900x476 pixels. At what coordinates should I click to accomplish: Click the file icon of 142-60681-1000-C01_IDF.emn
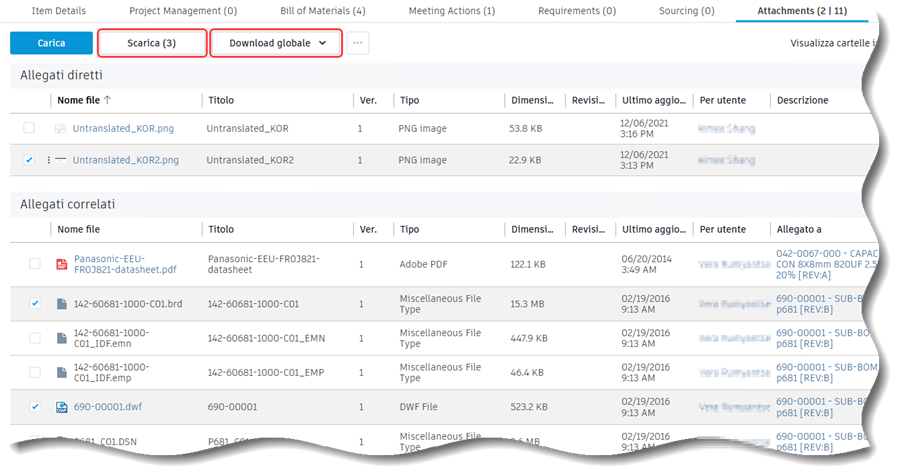tap(61, 338)
